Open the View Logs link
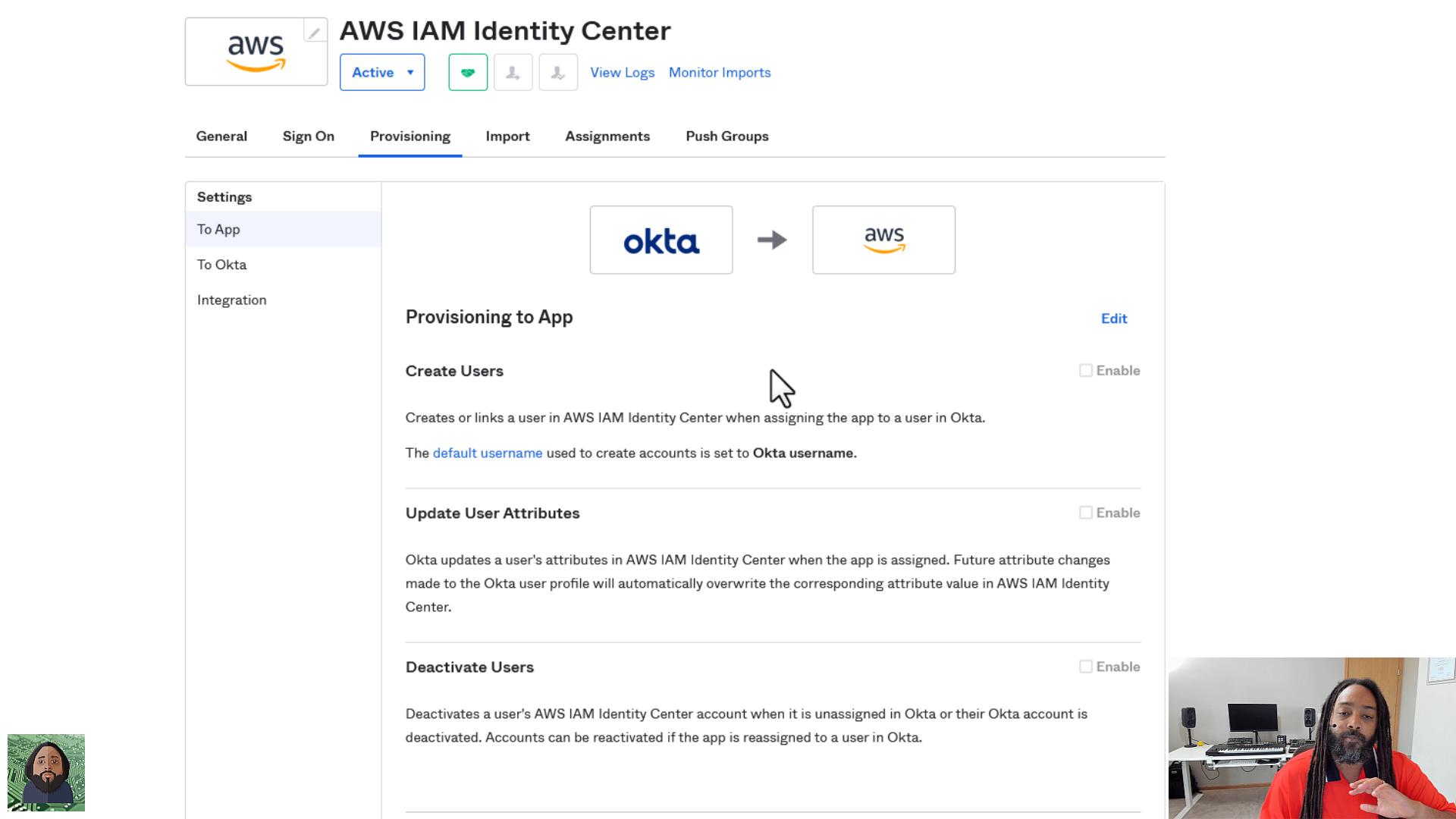The image size is (1456, 819). click(x=623, y=73)
